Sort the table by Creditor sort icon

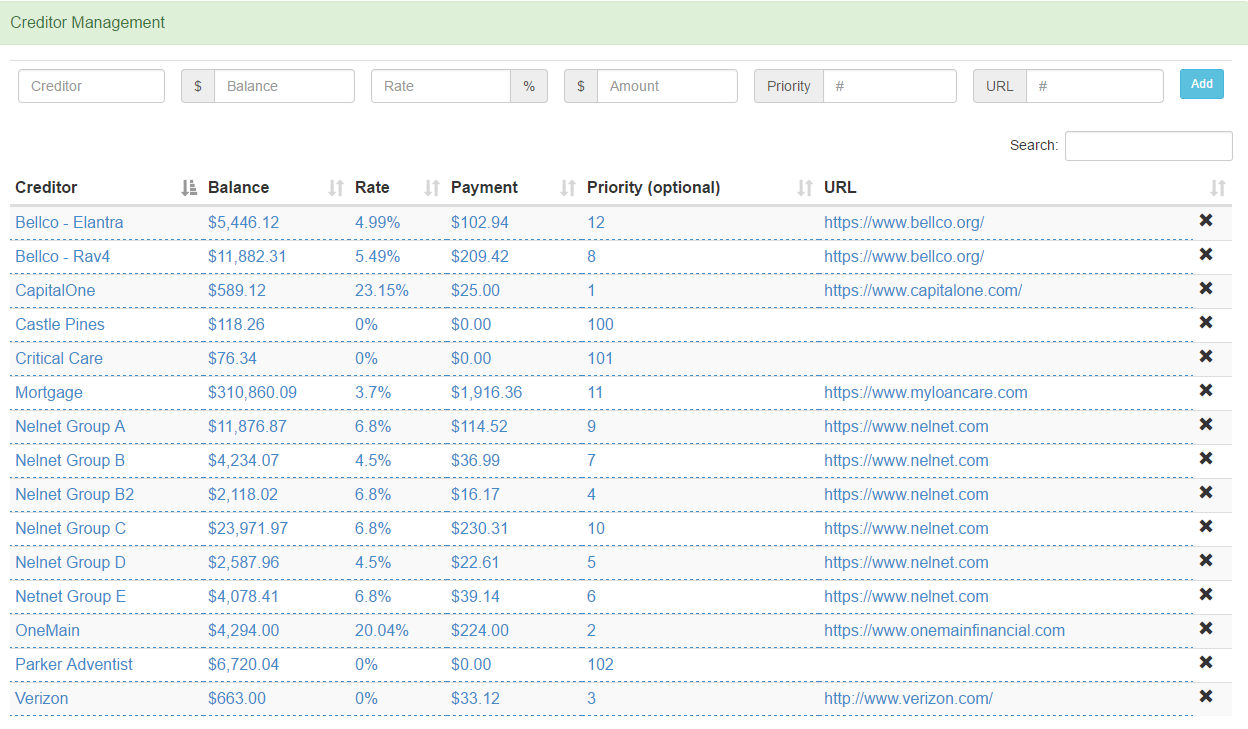(x=189, y=188)
